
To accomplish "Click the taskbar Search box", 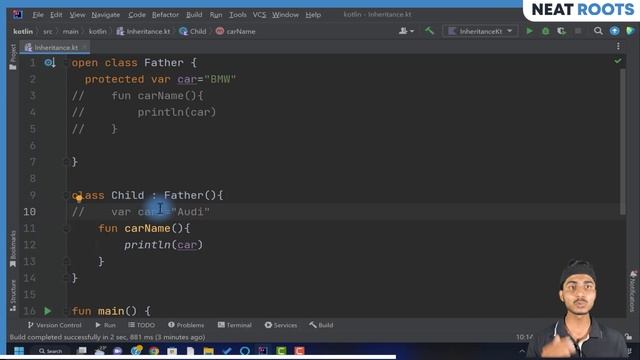I will (x=51, y=351).
